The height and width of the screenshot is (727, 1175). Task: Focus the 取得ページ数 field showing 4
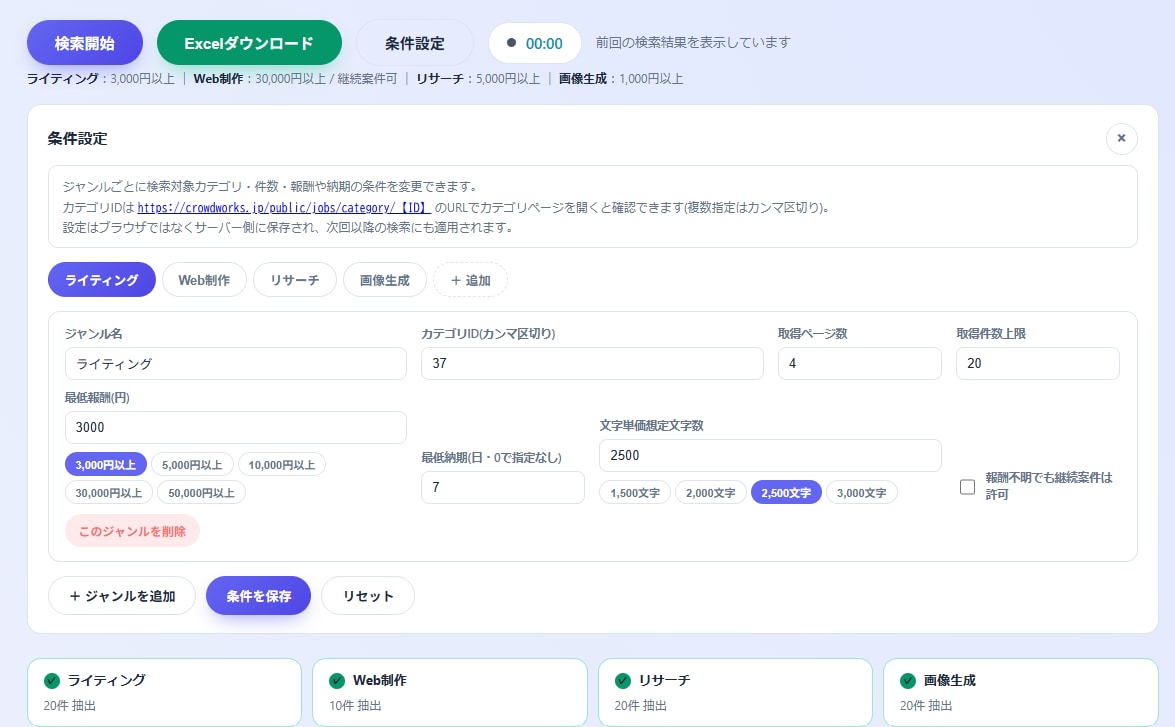[860, 364]
